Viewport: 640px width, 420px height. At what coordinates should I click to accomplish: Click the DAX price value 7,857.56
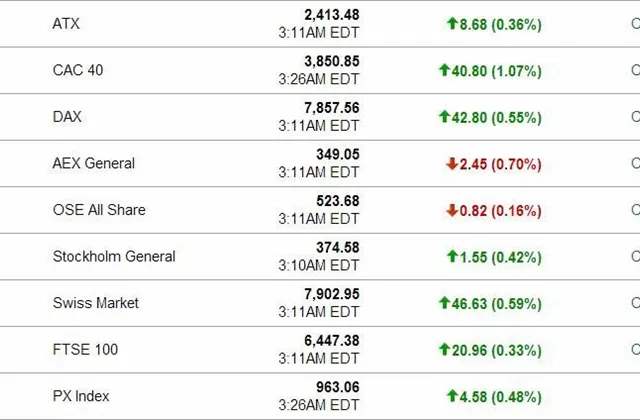click(x=326, y=108)
